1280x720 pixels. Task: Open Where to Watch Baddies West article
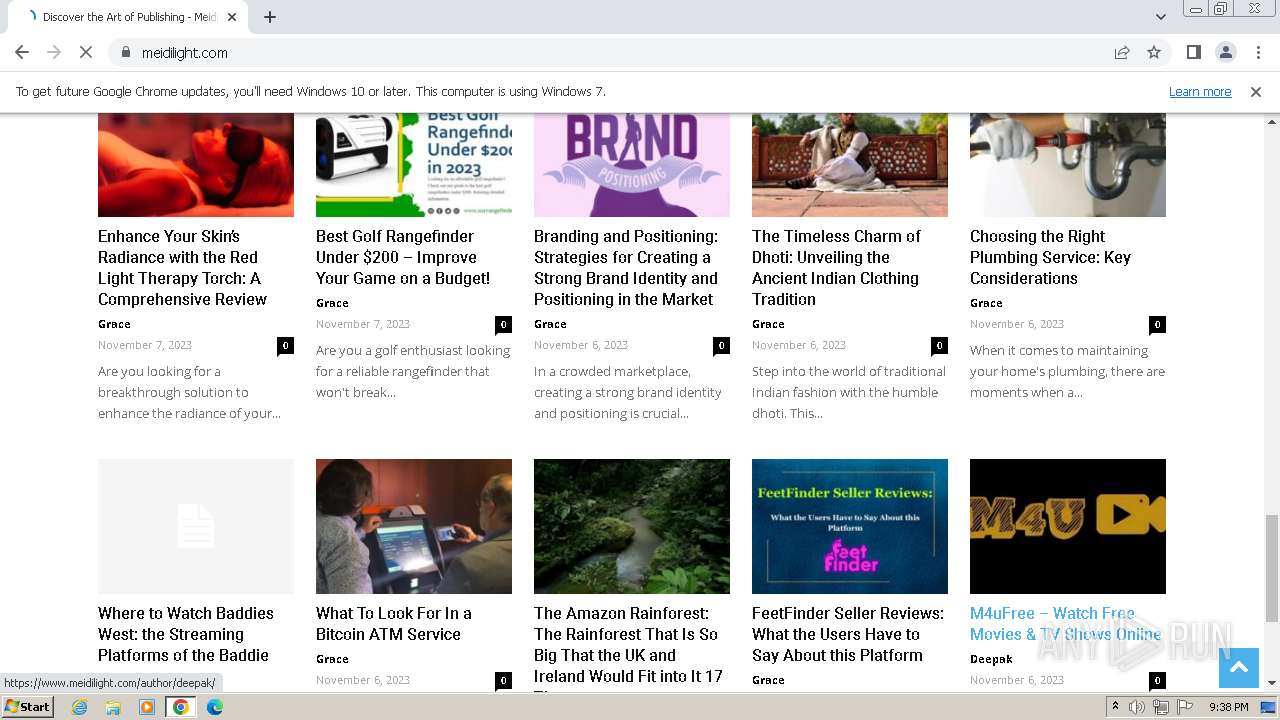click(186, 634)
